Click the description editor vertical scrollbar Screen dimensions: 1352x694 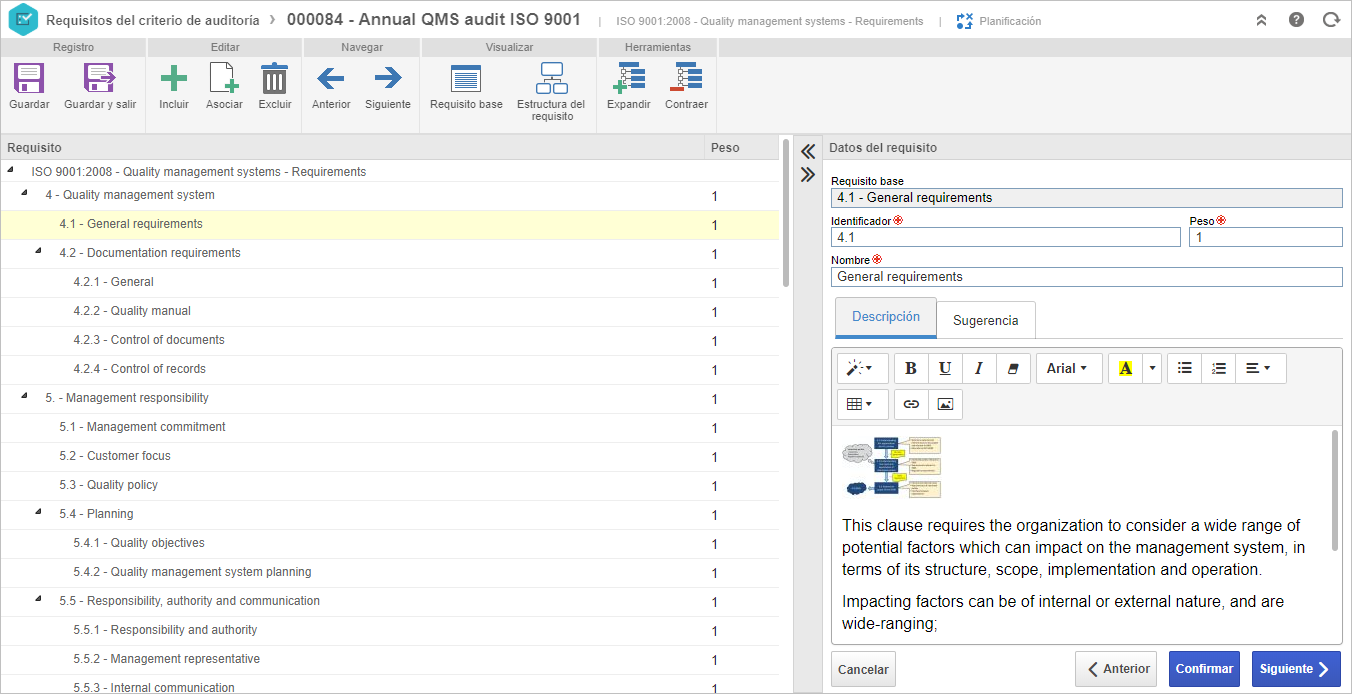pos(1335,490)
